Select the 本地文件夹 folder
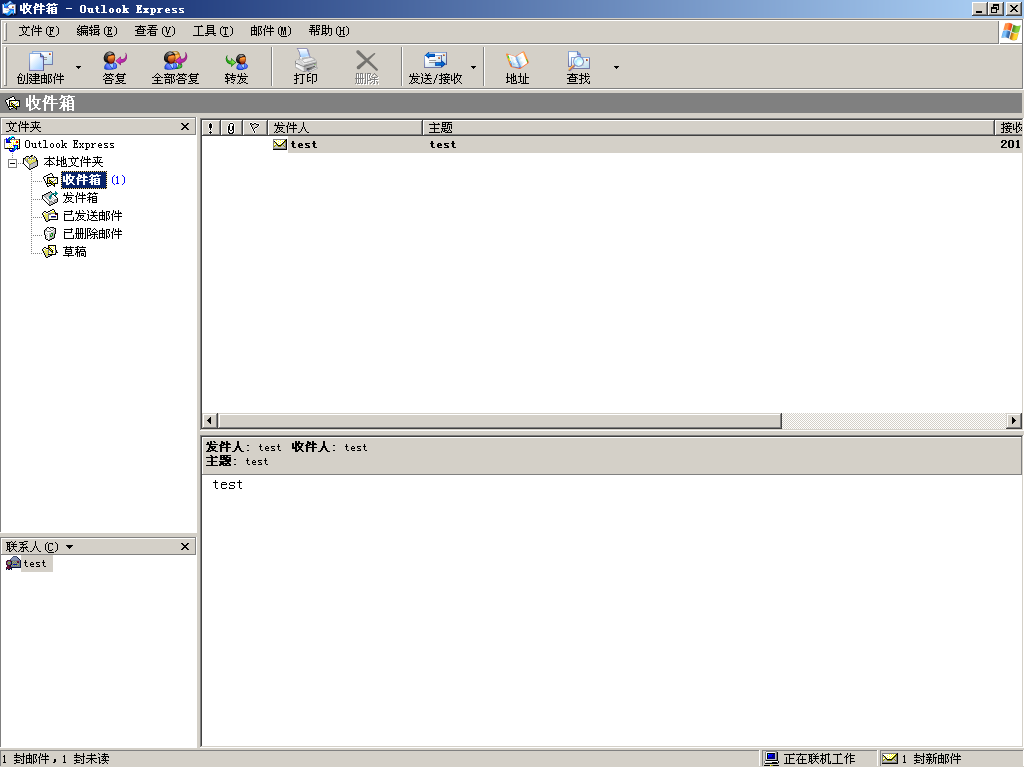 tap(73, 162)
